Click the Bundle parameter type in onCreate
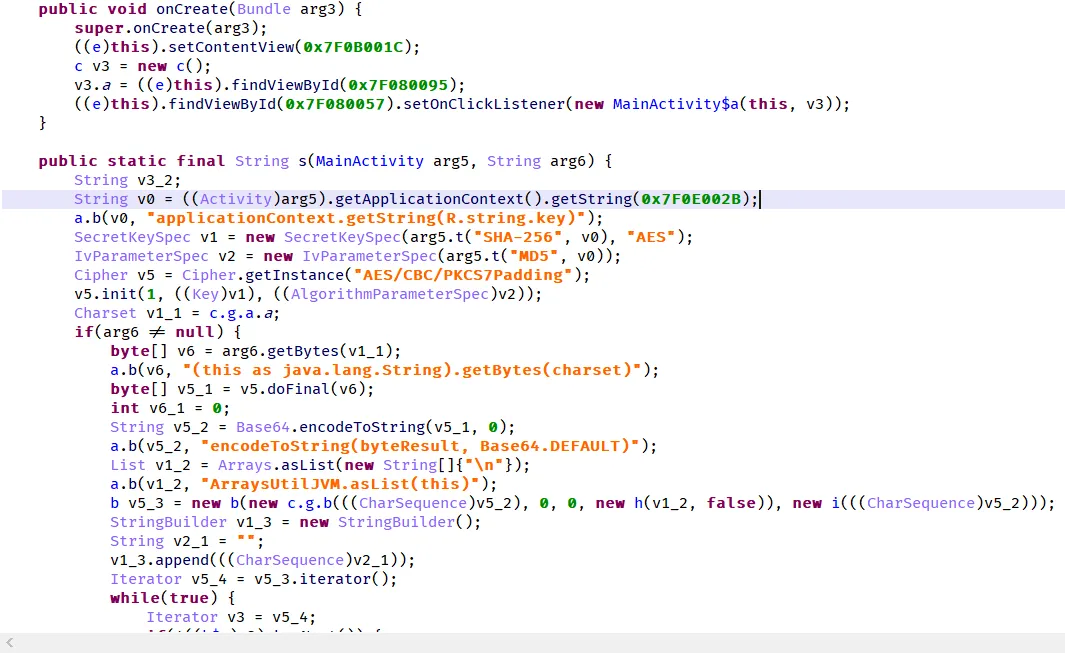 262,10
